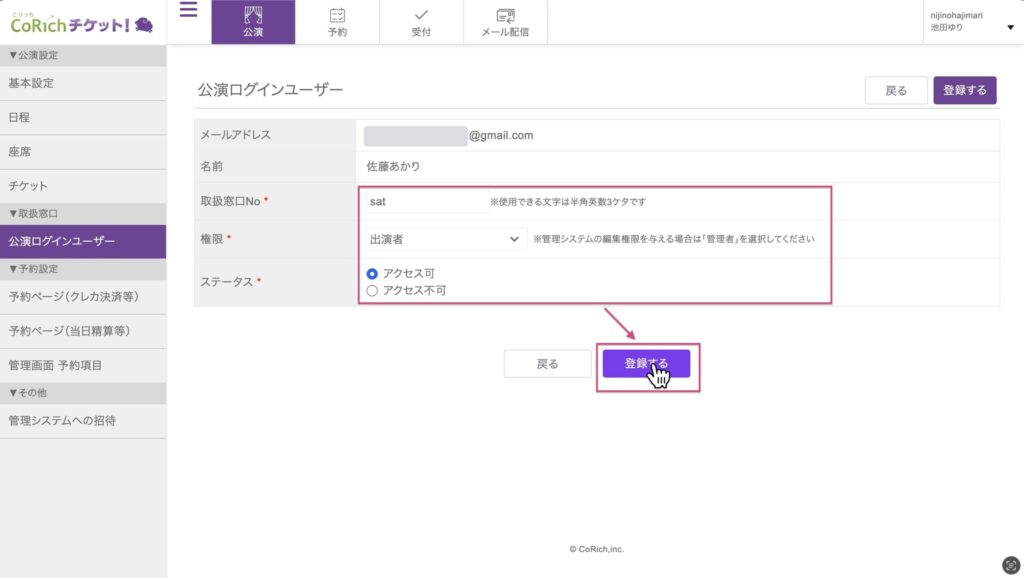1024x578 pixels.
Task: Select the アクセス可 radio button
Action: pyautogui.click(x=373, y=273)
